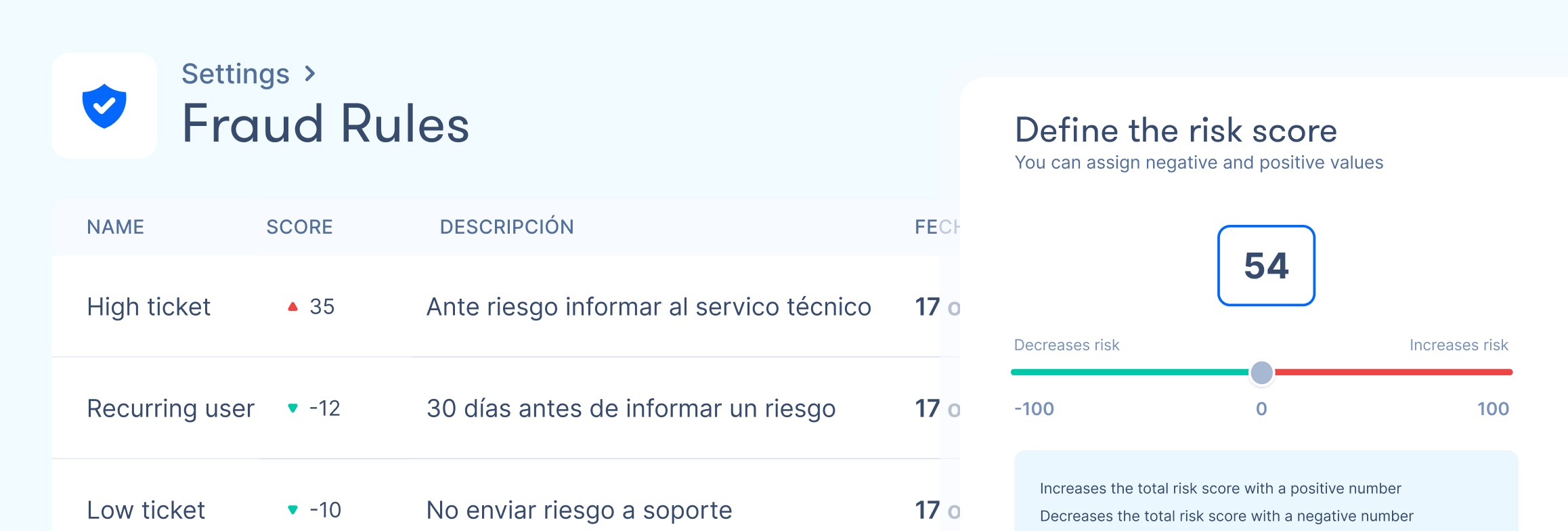Click the date cell in Low ticket row

tap(937, 510)
